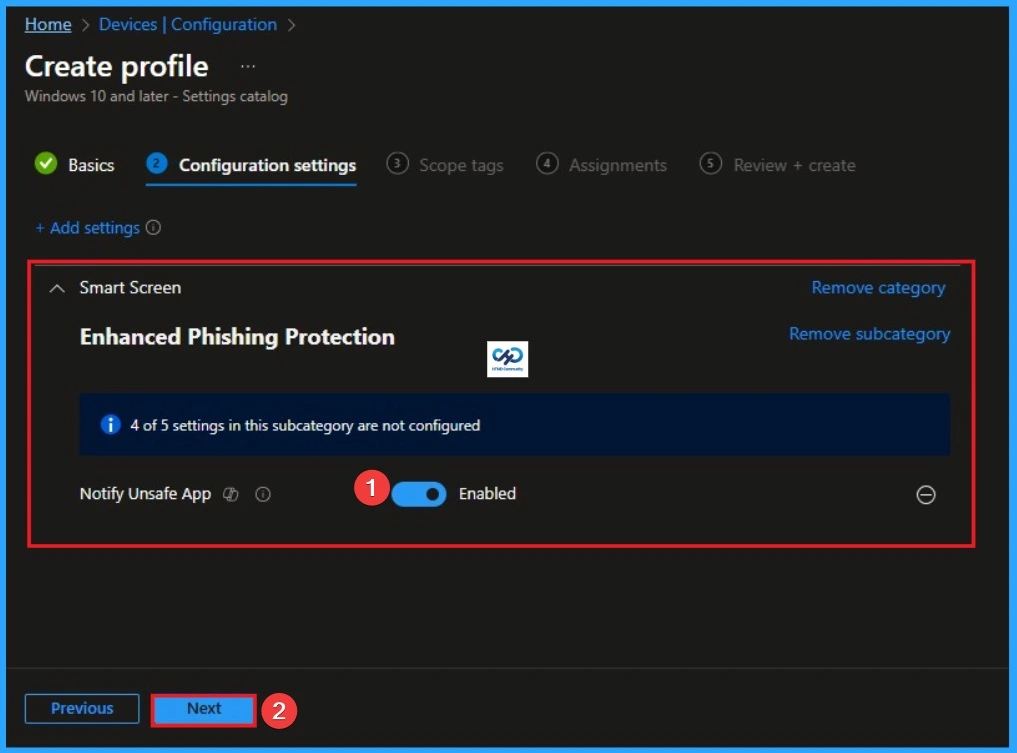
Task: Click the info icon beside Notify Unsafe App
Action: coord(263,493)
